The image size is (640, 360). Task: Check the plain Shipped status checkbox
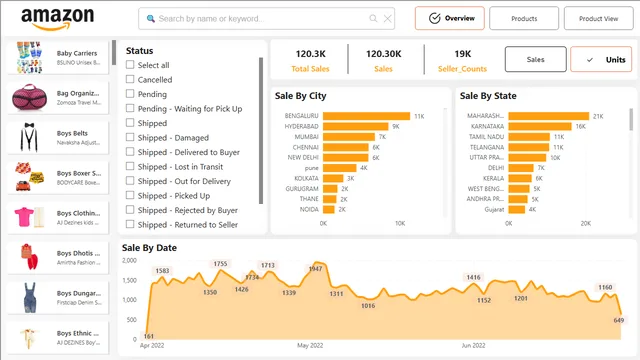pyautogui.click(x=130, y=122)
